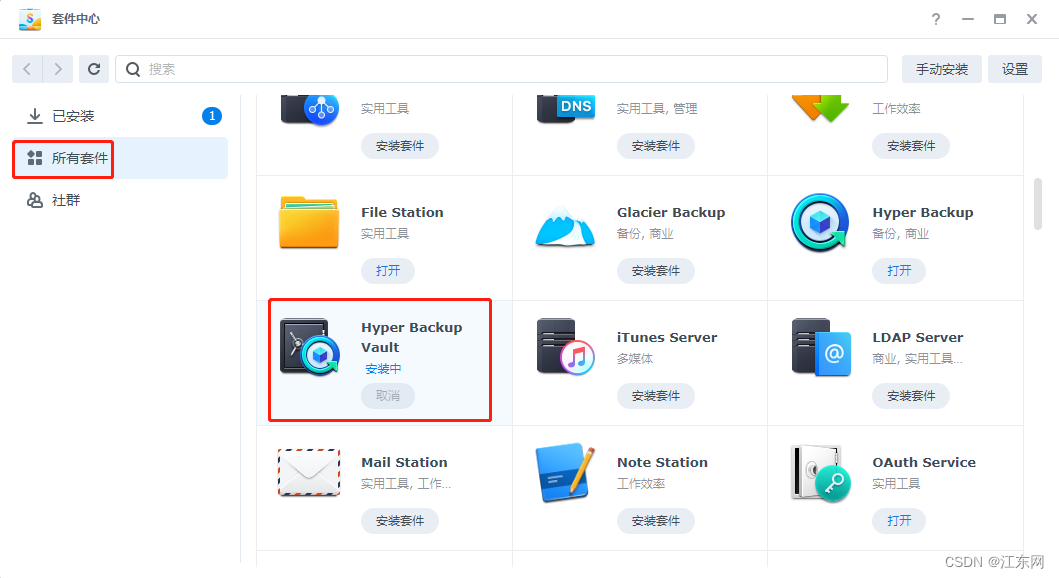
Task: Install the 实用工具 package in first column top
Action: click(400, 146)
